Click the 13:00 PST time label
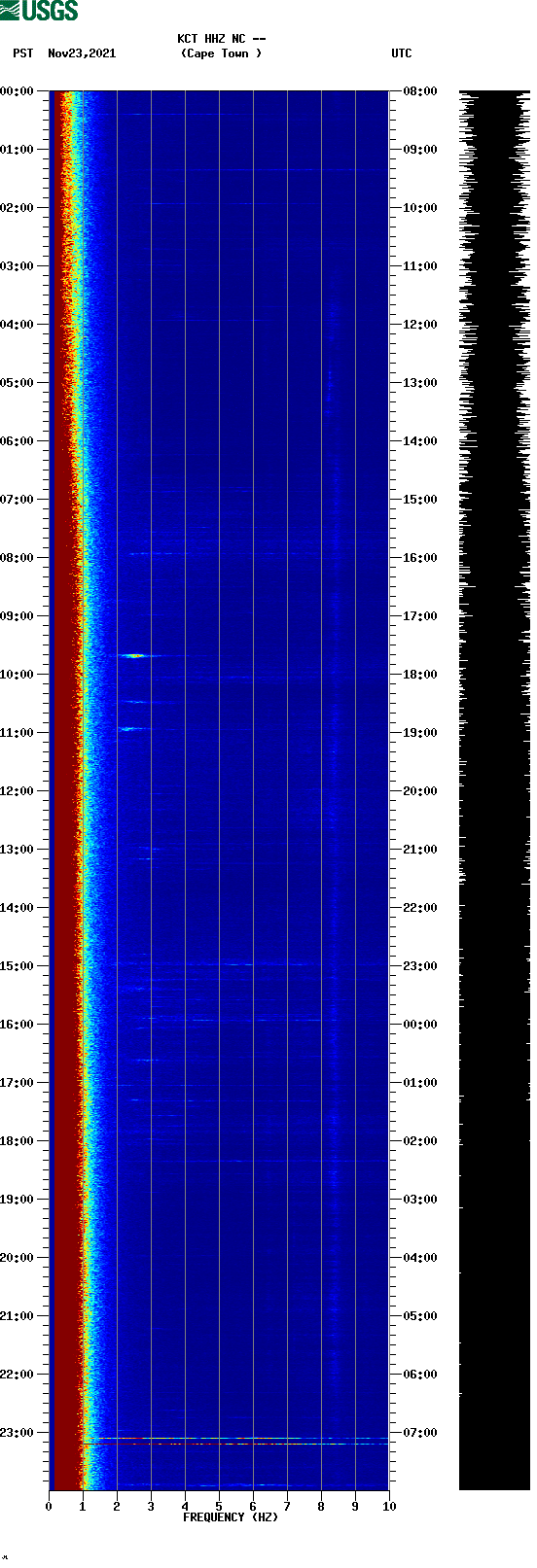This screenshot has height=1568, width=537. coord(18,850)
